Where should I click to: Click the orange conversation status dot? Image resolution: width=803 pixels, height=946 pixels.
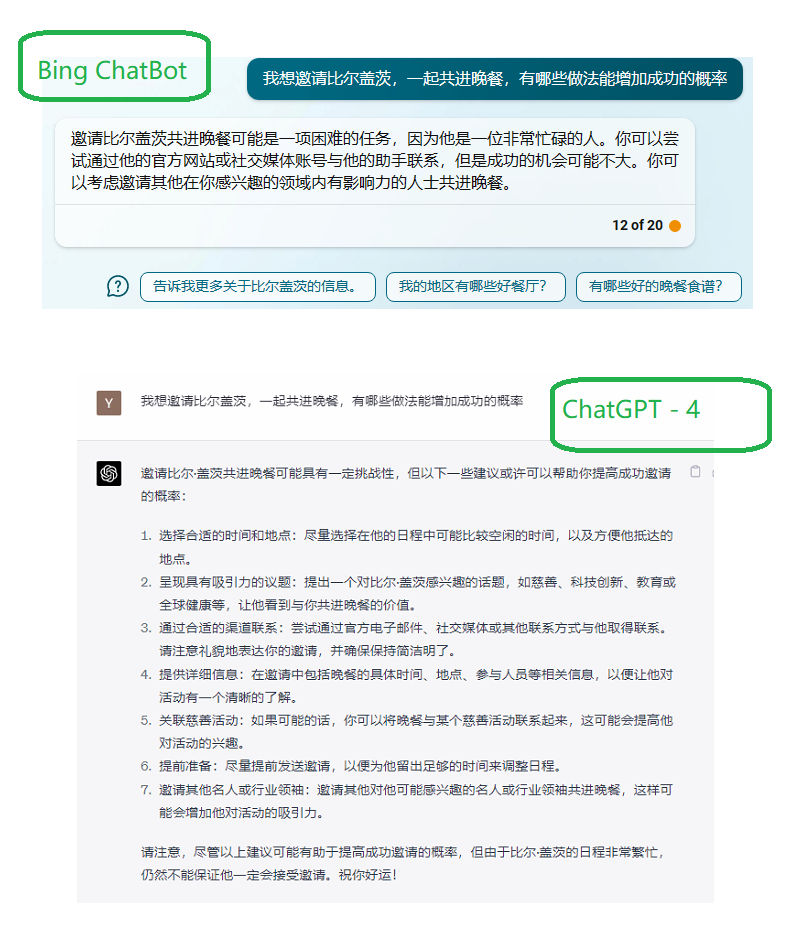[x=675, y=226]
